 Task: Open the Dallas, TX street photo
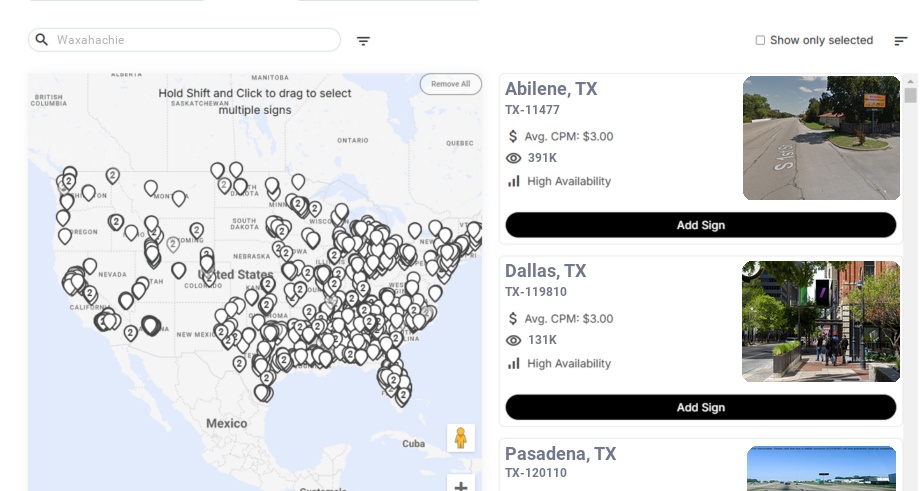821,321
